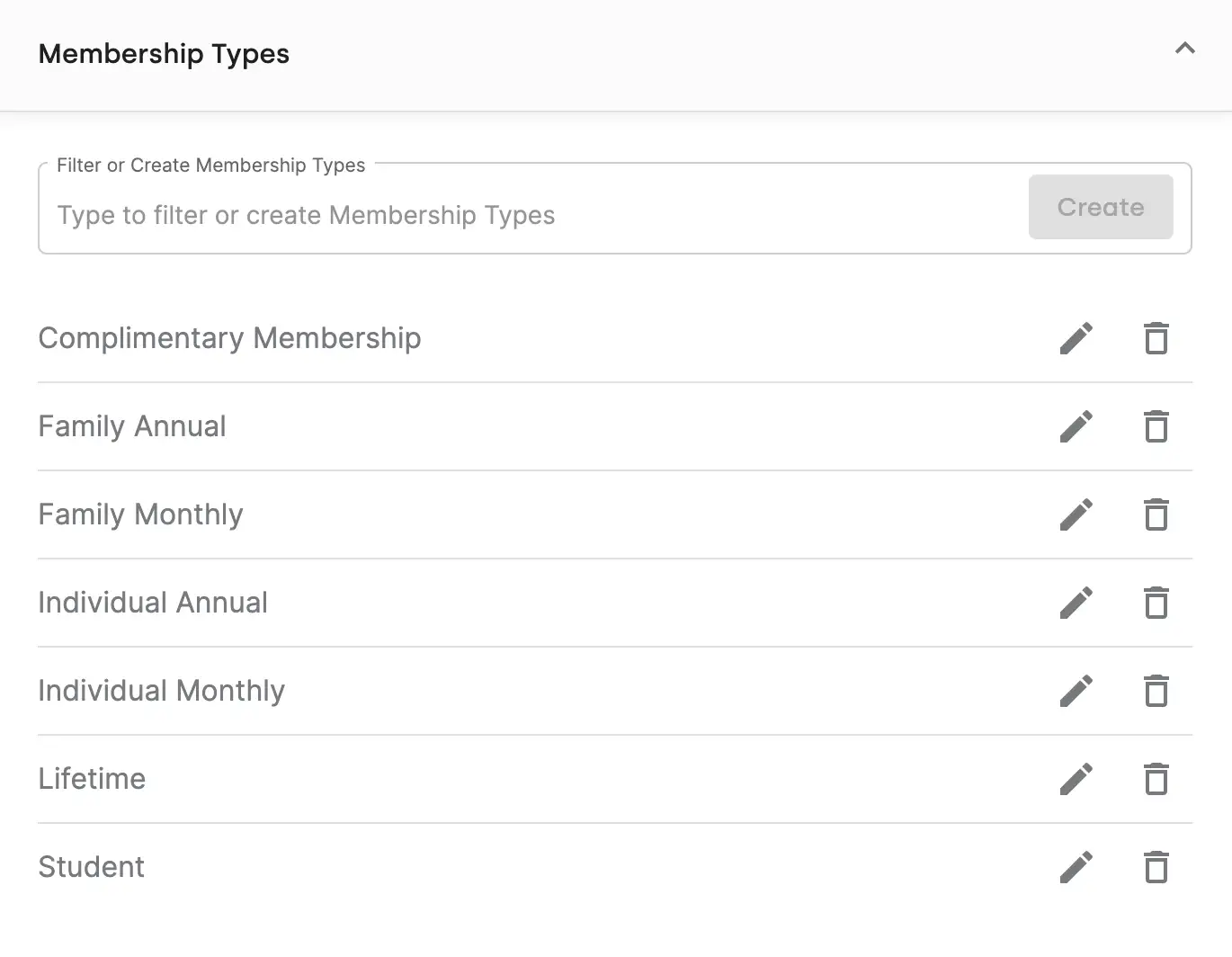
Task: Focus the filter or create Membership Types field
Action: point(531,216)
